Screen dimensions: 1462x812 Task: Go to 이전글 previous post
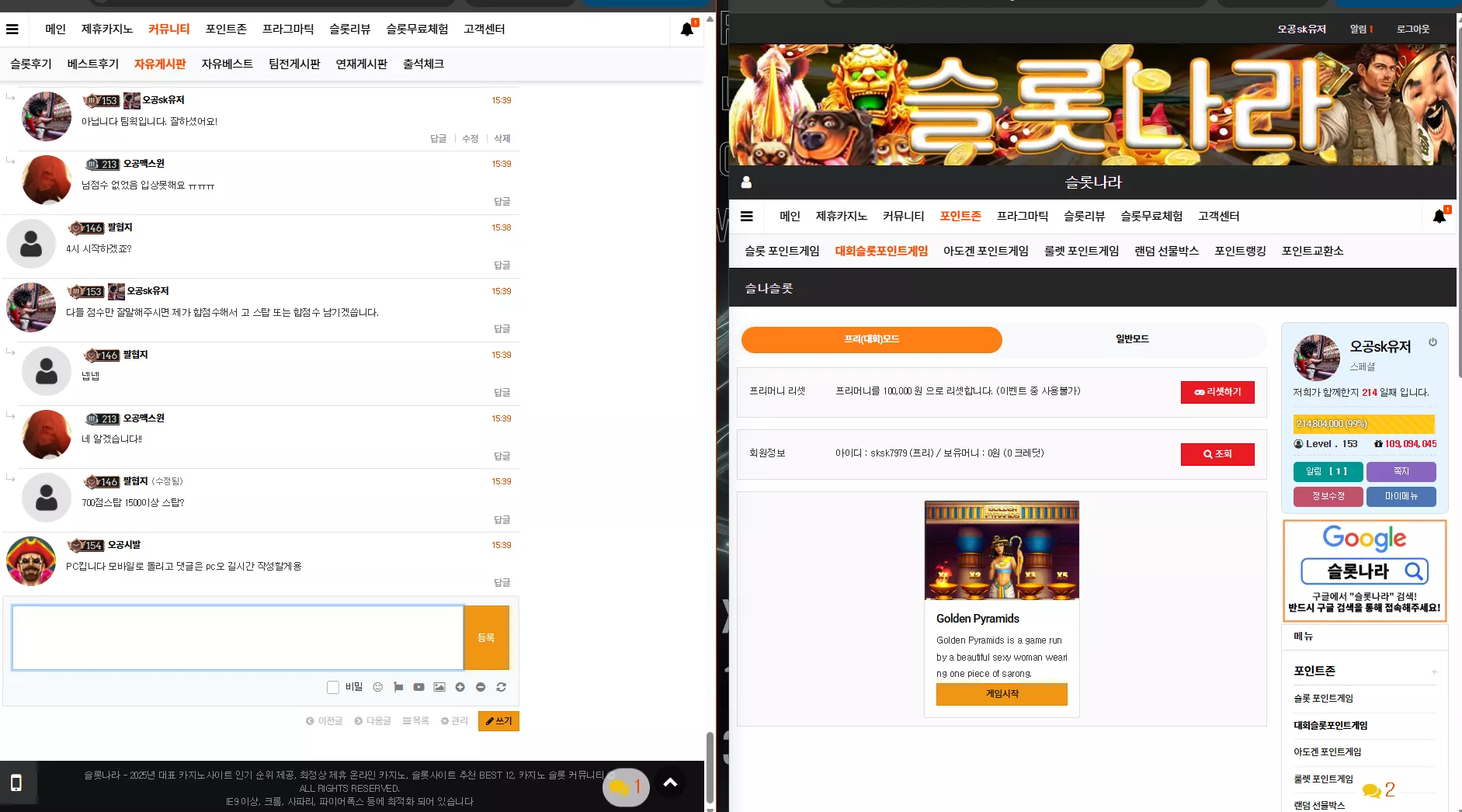click(x=325, y=721)
